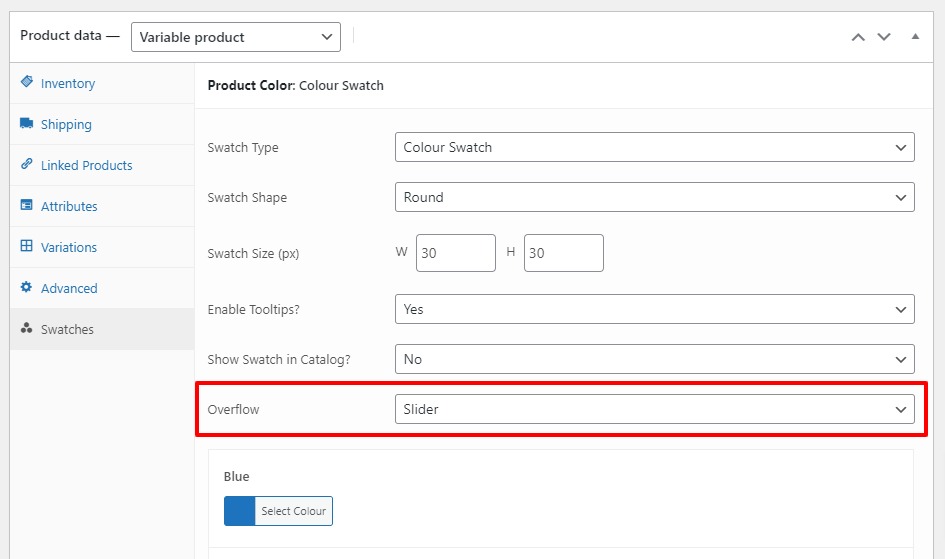Click the Show Swatch in Catalog? label
945x559 pixels.
(279, 360)
